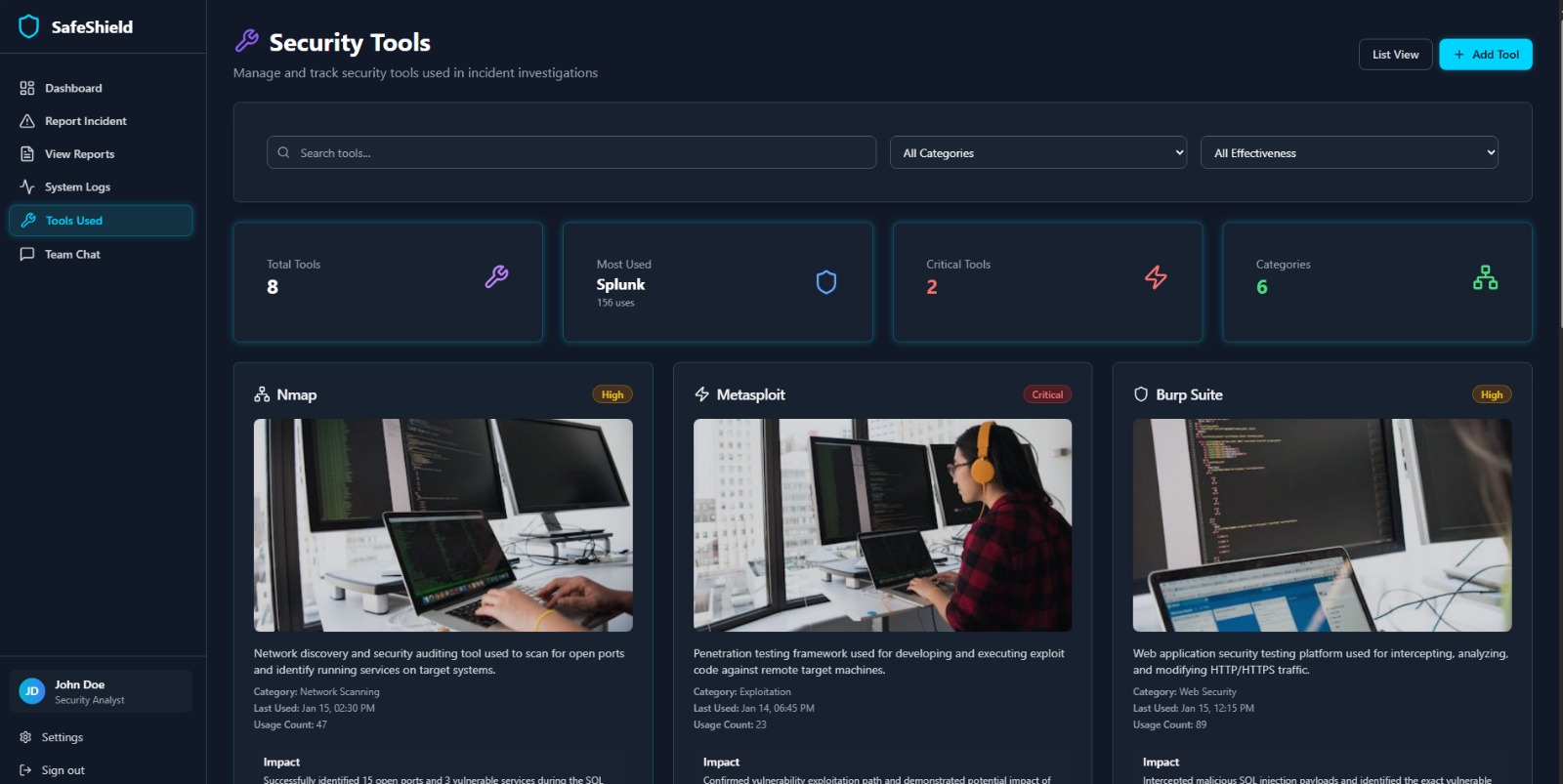Click 'Last Used: Jan 15, 02:30 PM' text

[314, 708]
